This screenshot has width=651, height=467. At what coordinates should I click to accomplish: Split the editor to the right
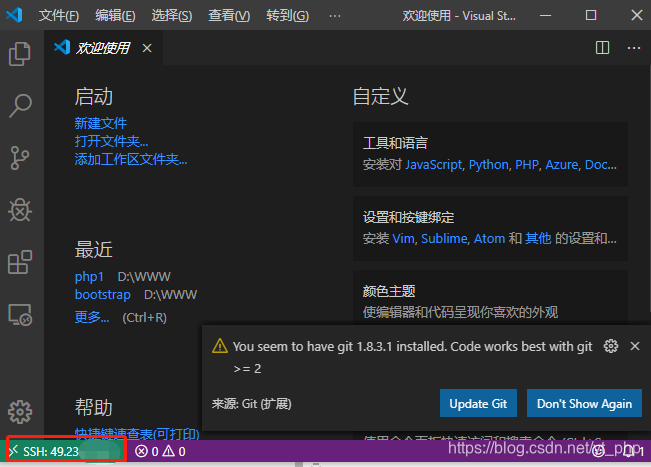[602, 48]
